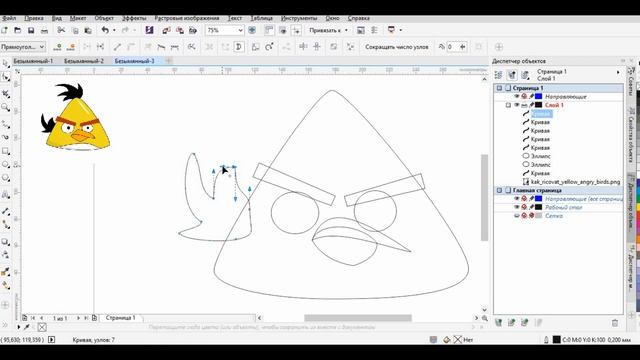This screenshot has width=640, height=360.
Task: Open the options launcher dropdown arrow
Action: pos(400,30)
